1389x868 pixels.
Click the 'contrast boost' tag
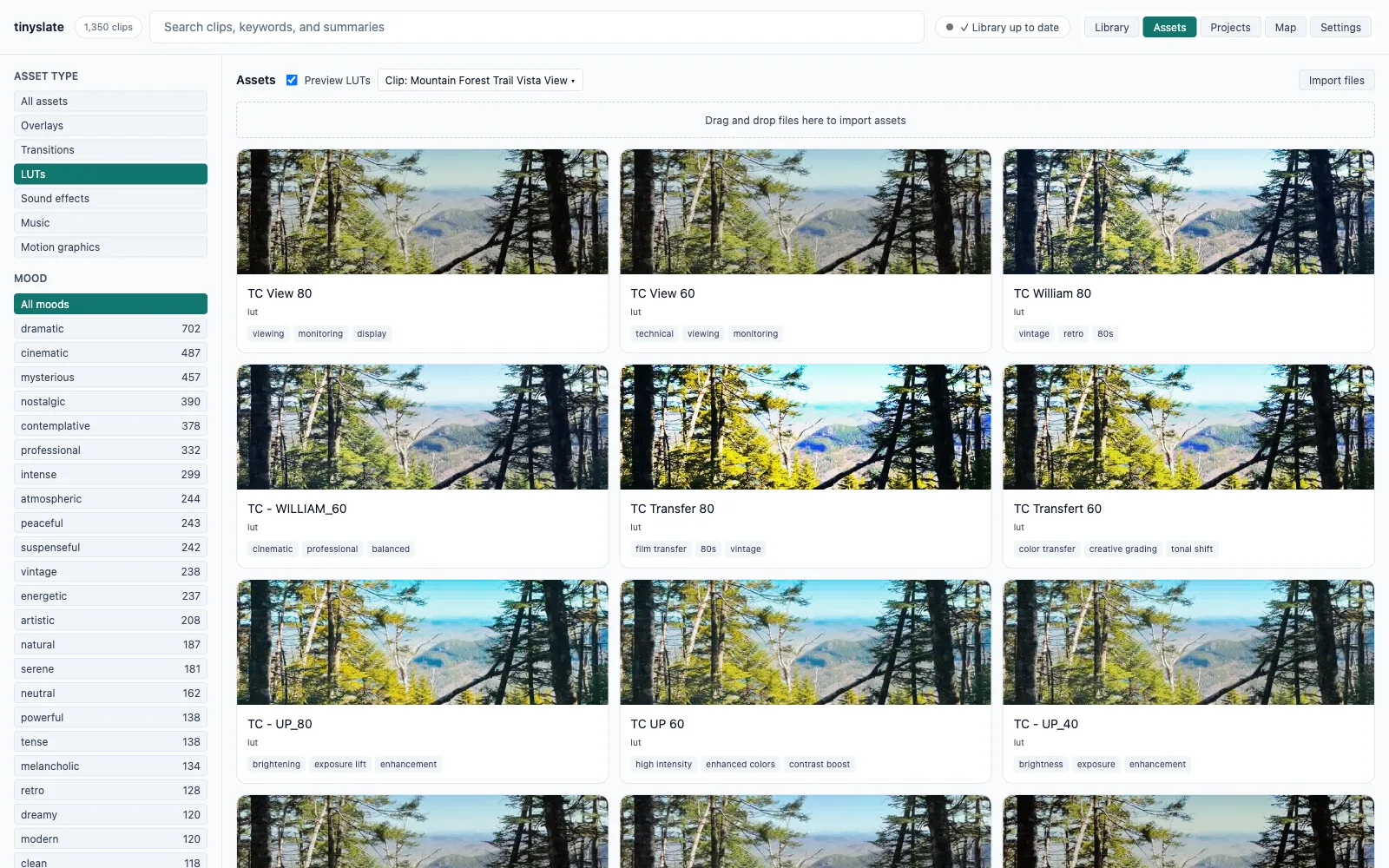click(820, 764)
